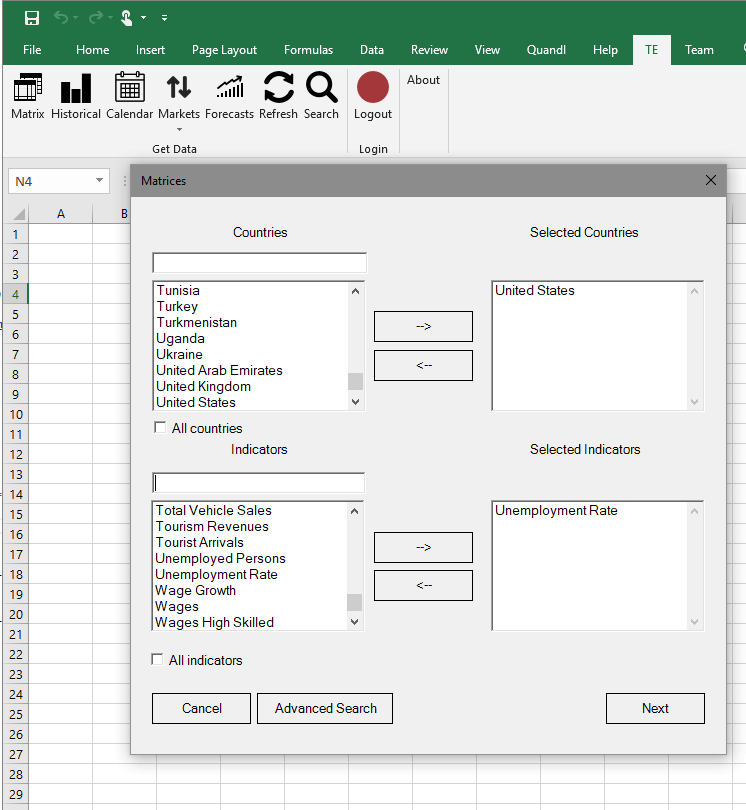Enable the All countries checkbox
Image resolution: width=746 pixels, height=810 pixels.
coord(160,428)
